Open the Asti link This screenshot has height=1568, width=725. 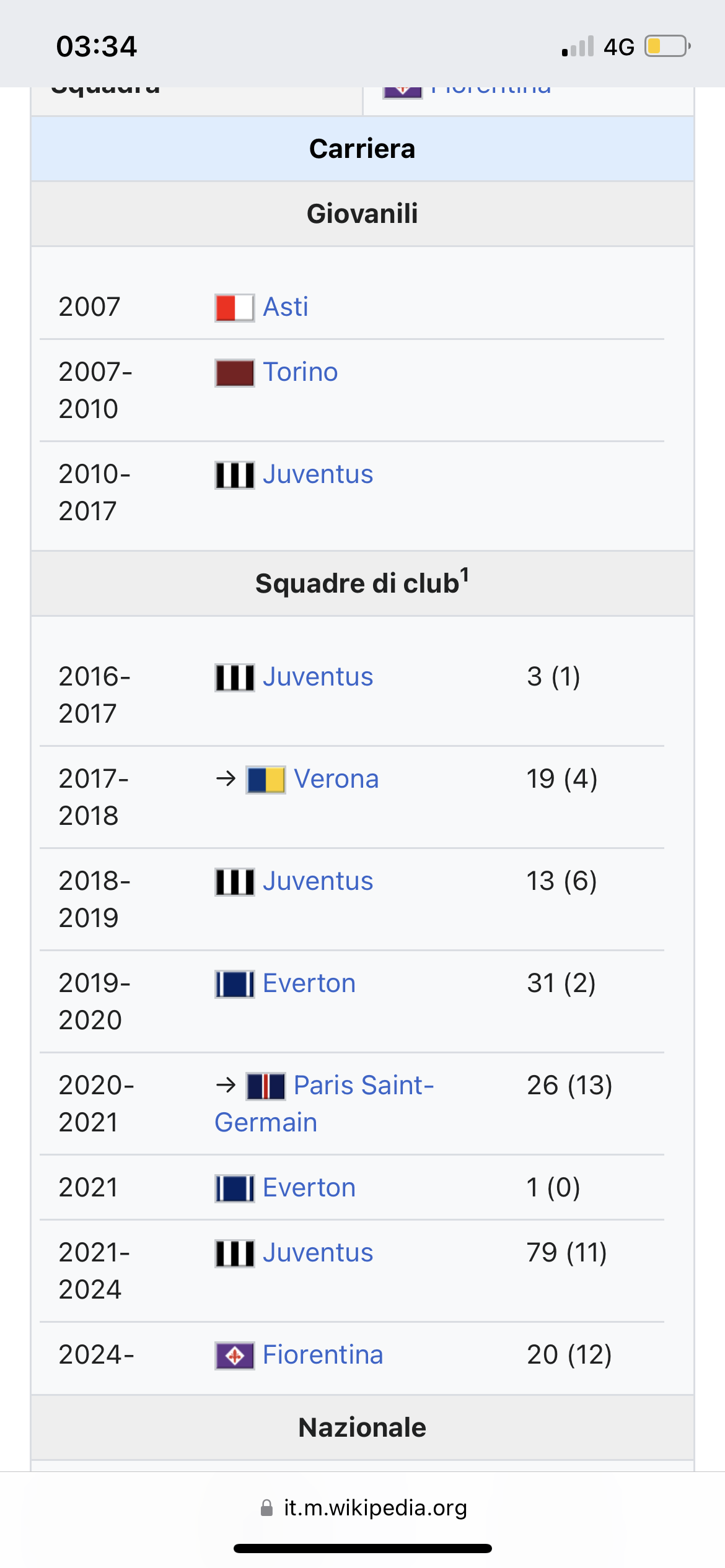click(x=286, y=307)
